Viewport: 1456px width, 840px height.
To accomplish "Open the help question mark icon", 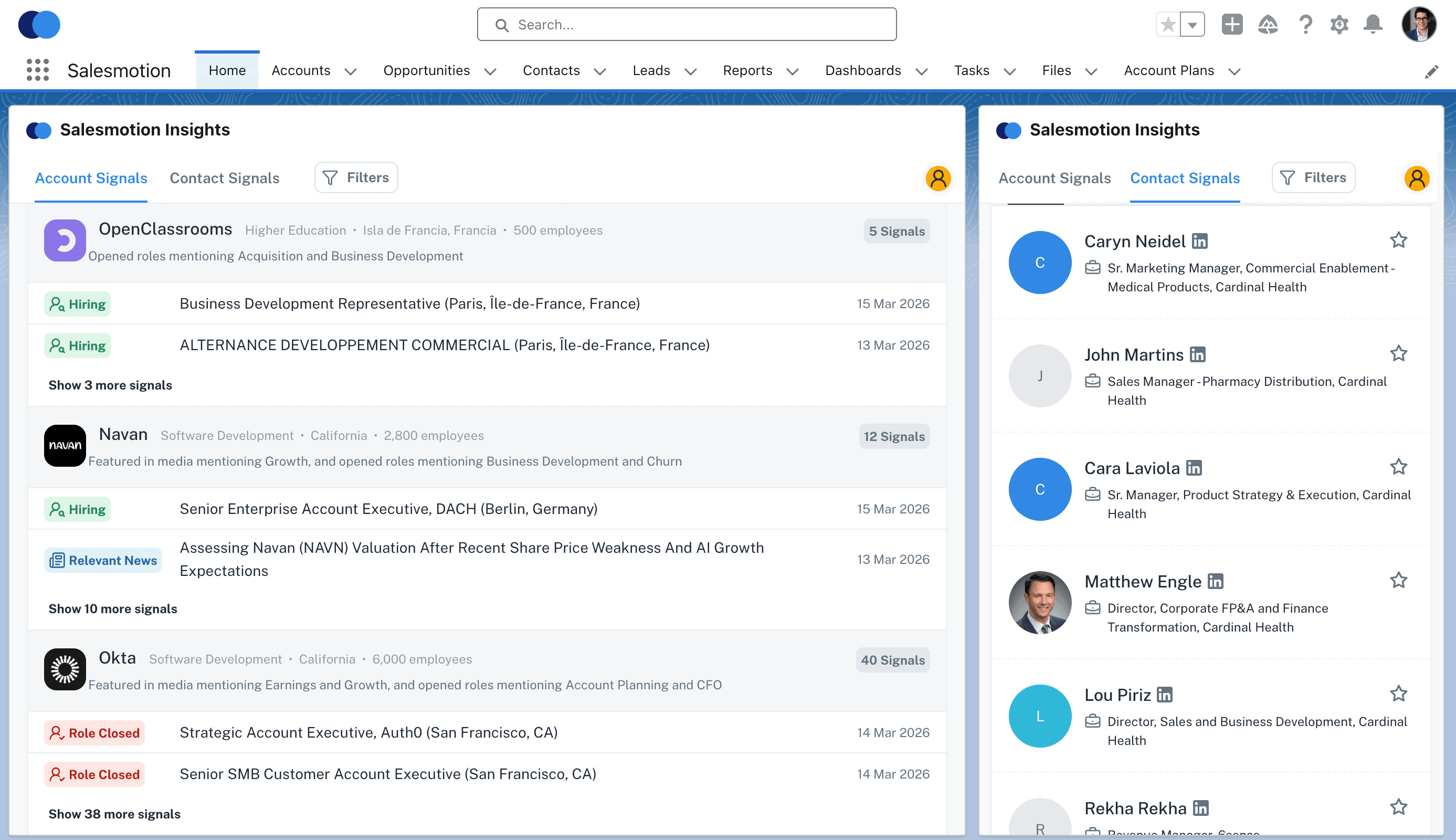I will 1305,25.
